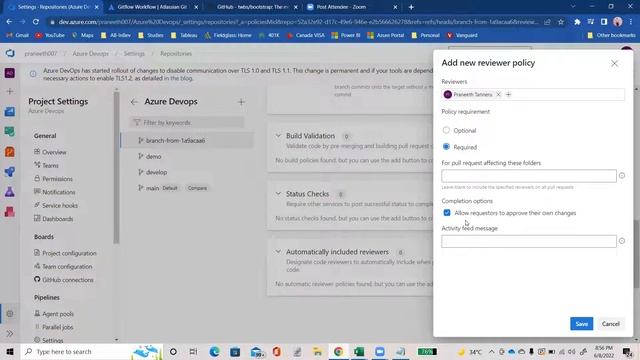Select the main branch
The image size is (640, 360).
click(152, 188)
